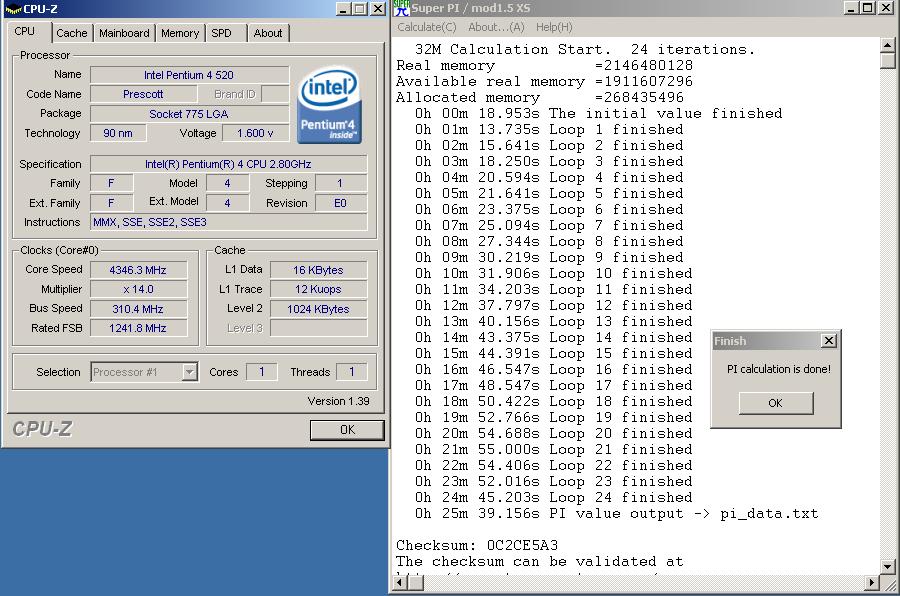Screen dimensions: 900x596
Task: Click the empty Brand ID field
Action: pyautogui.click(x=276, y=94)
